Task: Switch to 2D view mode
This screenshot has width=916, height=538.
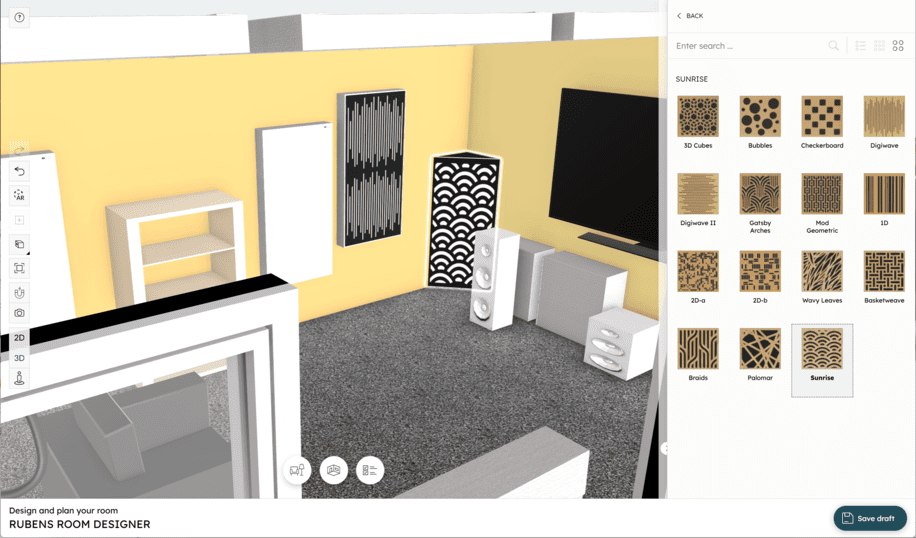Action: pyautogui.click(x=19, y=338)
